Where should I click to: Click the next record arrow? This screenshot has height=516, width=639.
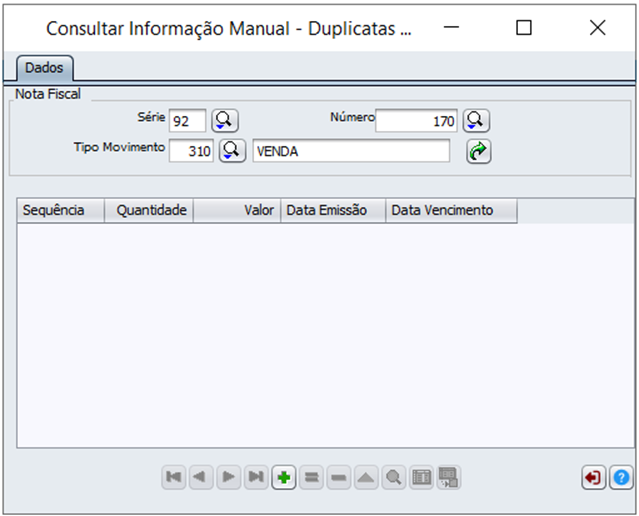click(x=229, y=478)
